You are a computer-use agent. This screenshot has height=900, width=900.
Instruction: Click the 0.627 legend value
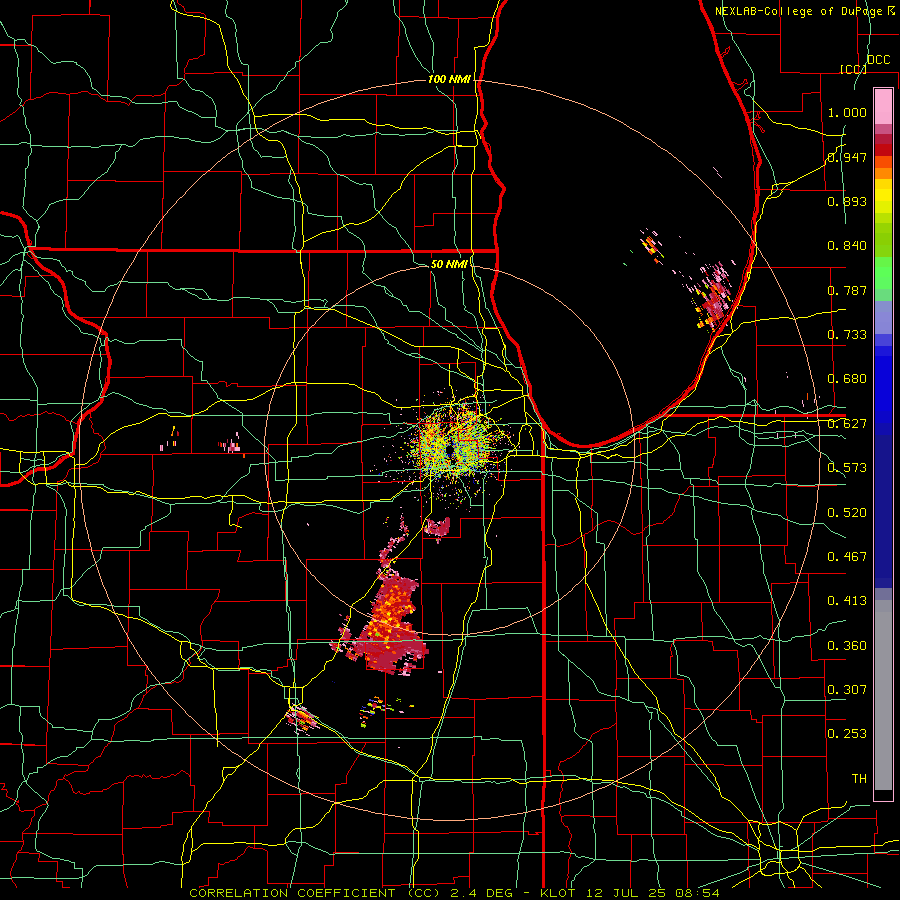(847, 424)
